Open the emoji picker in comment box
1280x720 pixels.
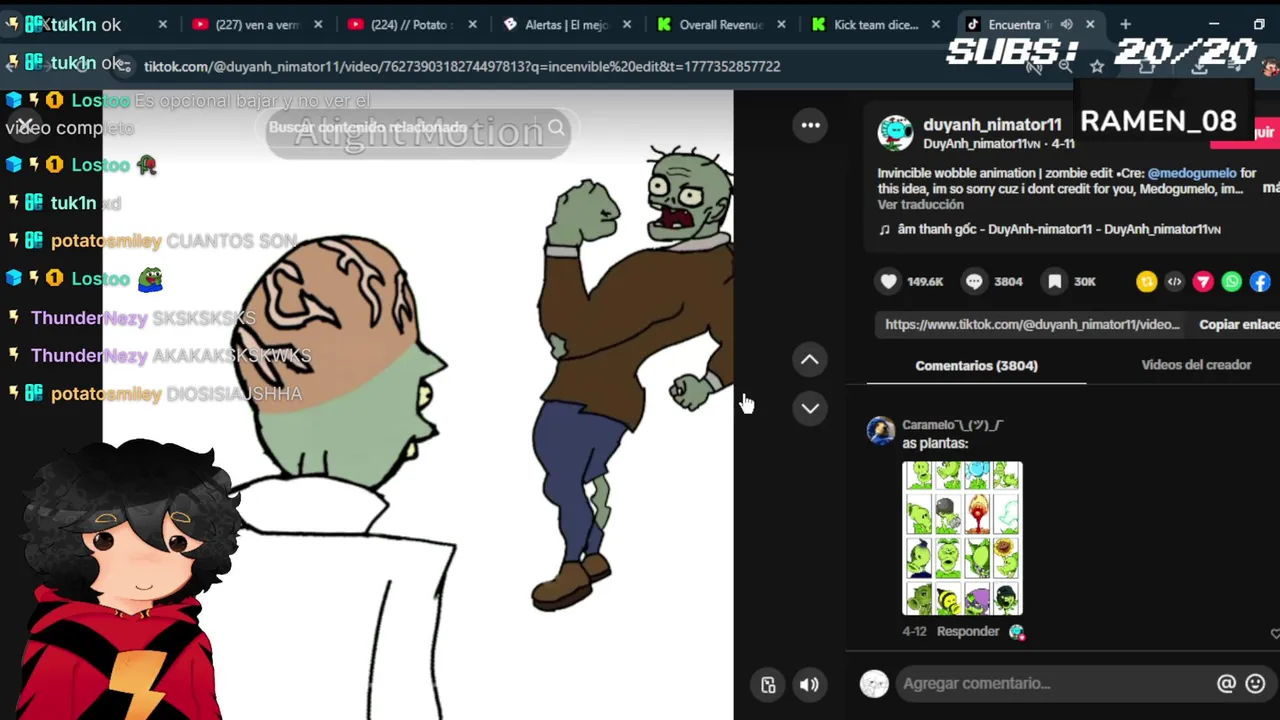click(1256, 684)
